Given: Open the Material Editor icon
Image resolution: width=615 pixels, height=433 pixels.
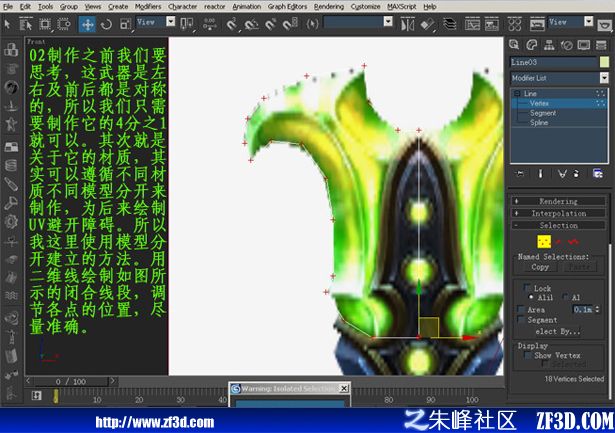Looking at the screenshot, I should [515, 24].
